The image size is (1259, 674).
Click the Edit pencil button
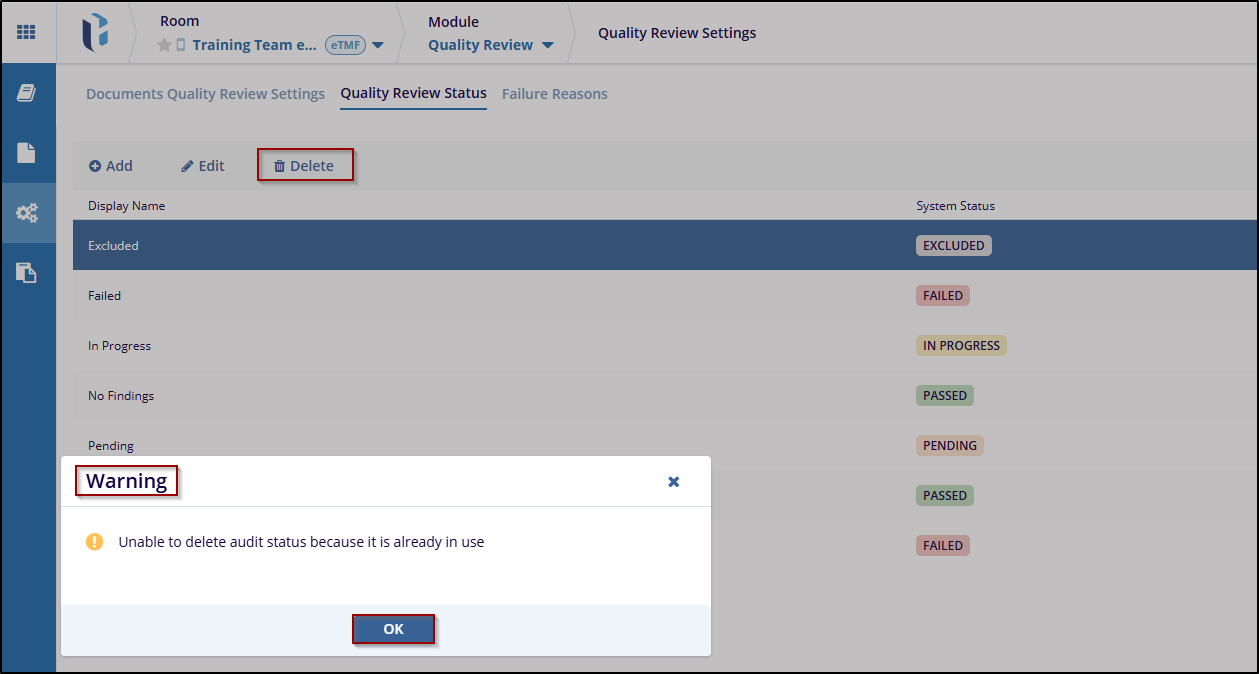[203, 166]
